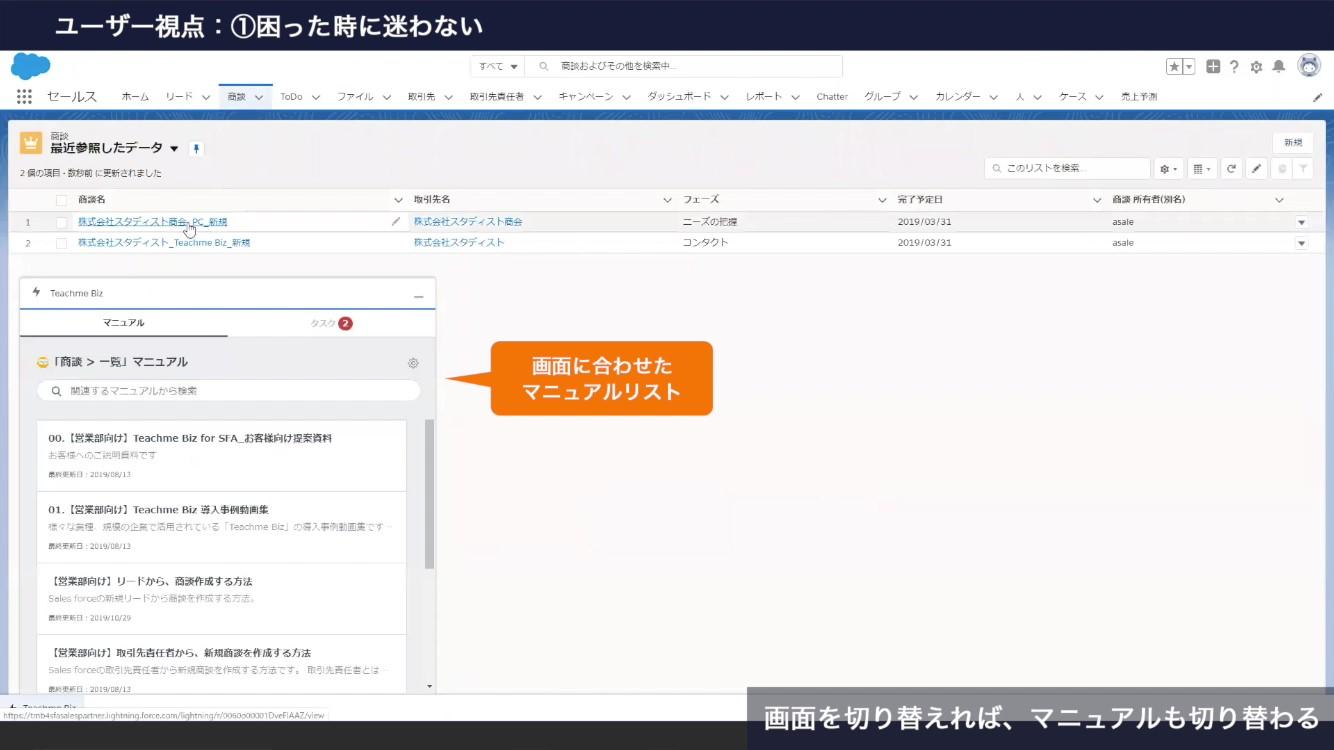This screenshot has height=750, width=1334.
Task: Open the favorites list dropdown arrow
Action: tap(1190, 67)
